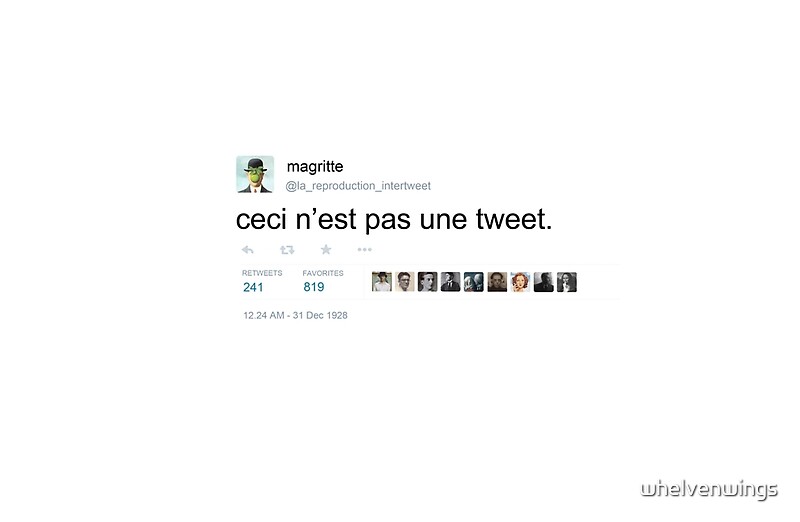This screenshot has width=800, height=522.
Task: Click the fourth avatar wearing suit and tie
Action: coord(451,282)
